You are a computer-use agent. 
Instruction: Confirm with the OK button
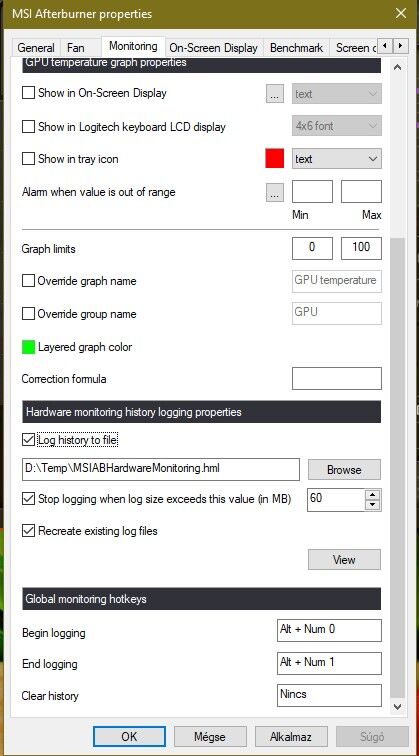click(x=129, y=736)
